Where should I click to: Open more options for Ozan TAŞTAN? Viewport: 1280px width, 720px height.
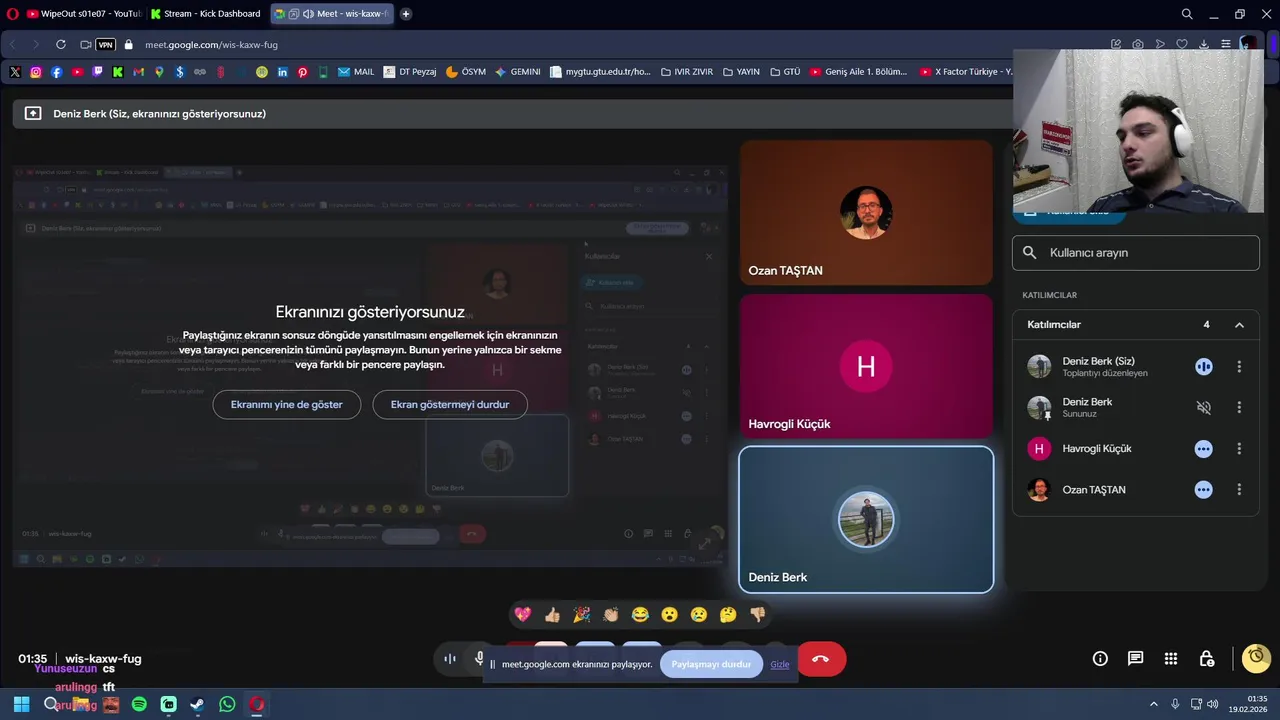point(1239,490)
